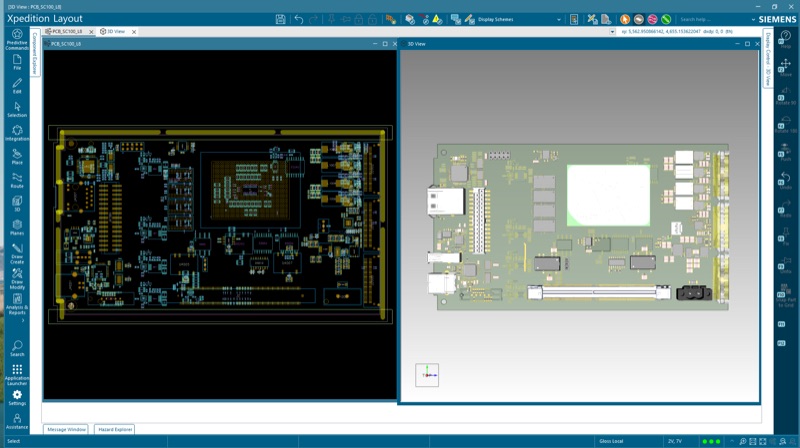Click the yellow warning triangle toolbar icon

[x=437, y=19]
